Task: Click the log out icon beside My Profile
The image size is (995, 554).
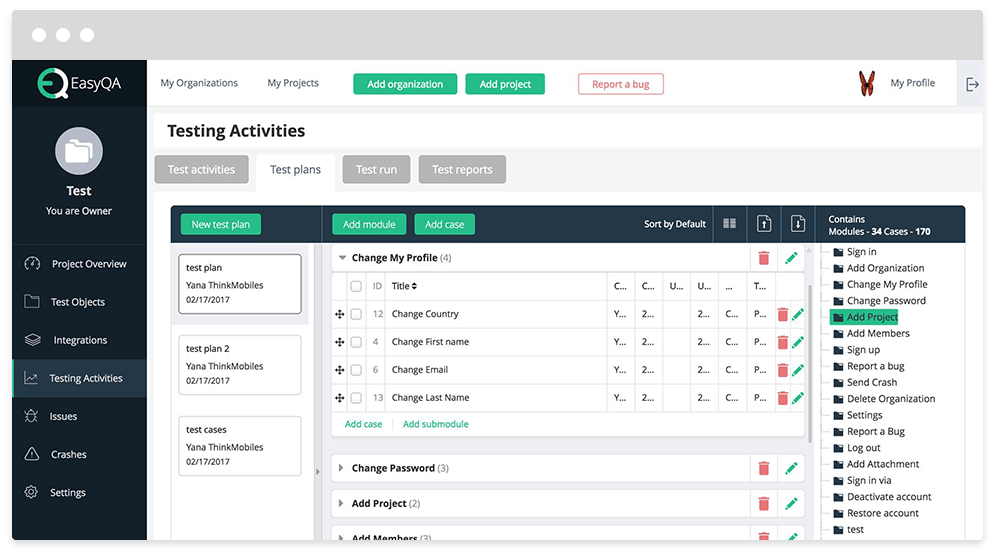Action: [972, 84]
